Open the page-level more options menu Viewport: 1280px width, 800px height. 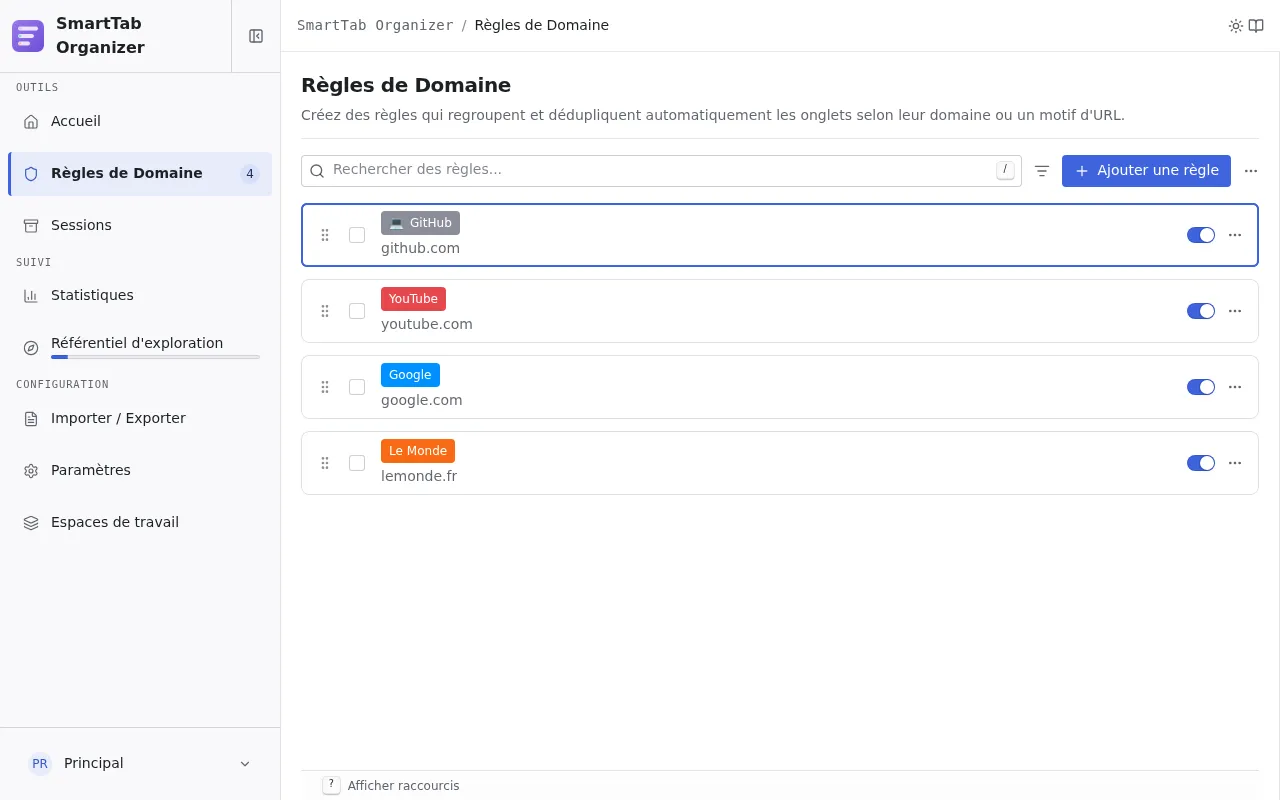point(1251,171)
